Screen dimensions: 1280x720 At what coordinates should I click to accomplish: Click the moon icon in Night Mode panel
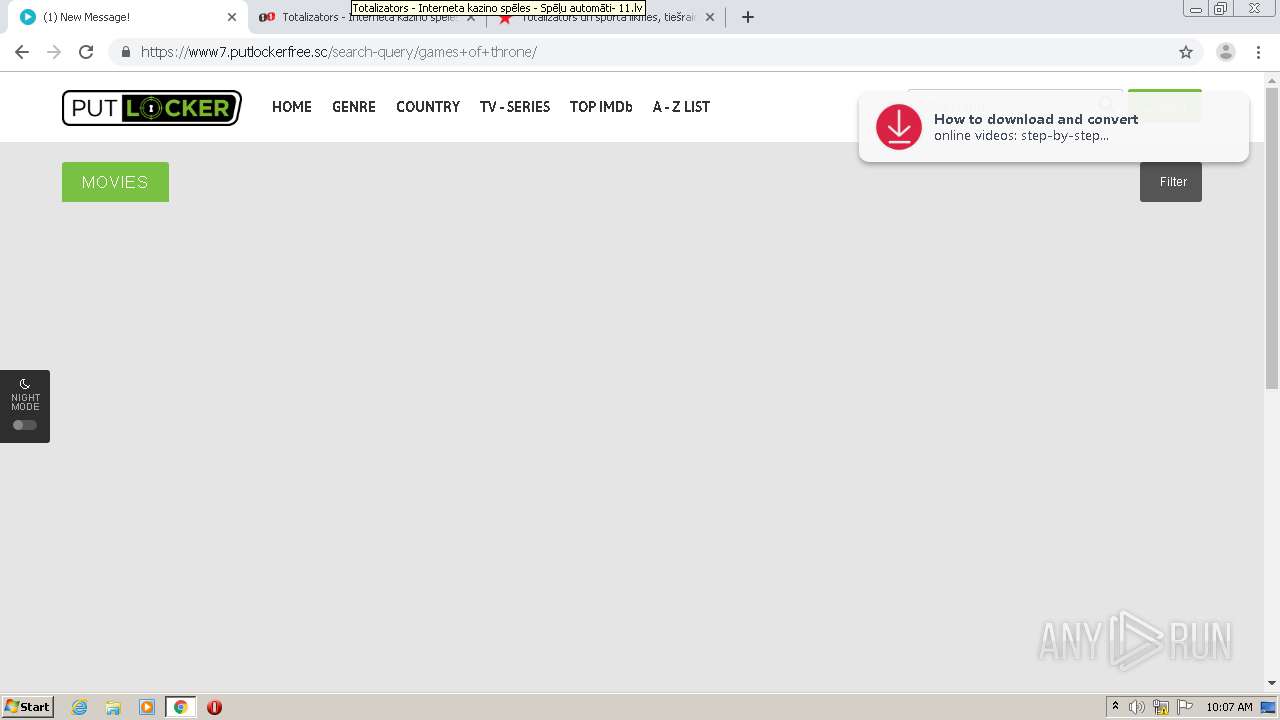click(x=25, y=384)
